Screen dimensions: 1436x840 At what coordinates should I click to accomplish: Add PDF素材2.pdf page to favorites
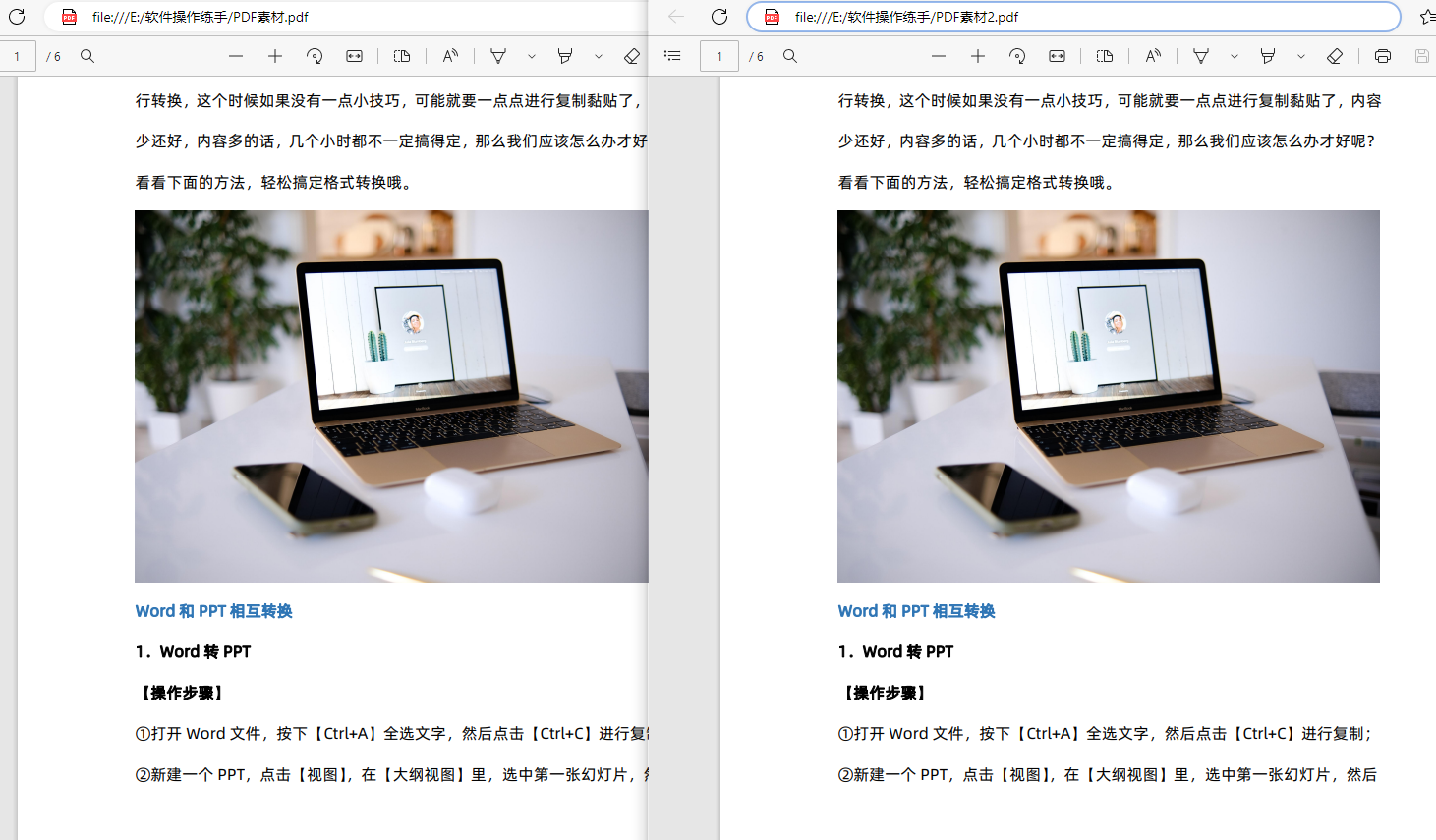(x=1427, y=17)
